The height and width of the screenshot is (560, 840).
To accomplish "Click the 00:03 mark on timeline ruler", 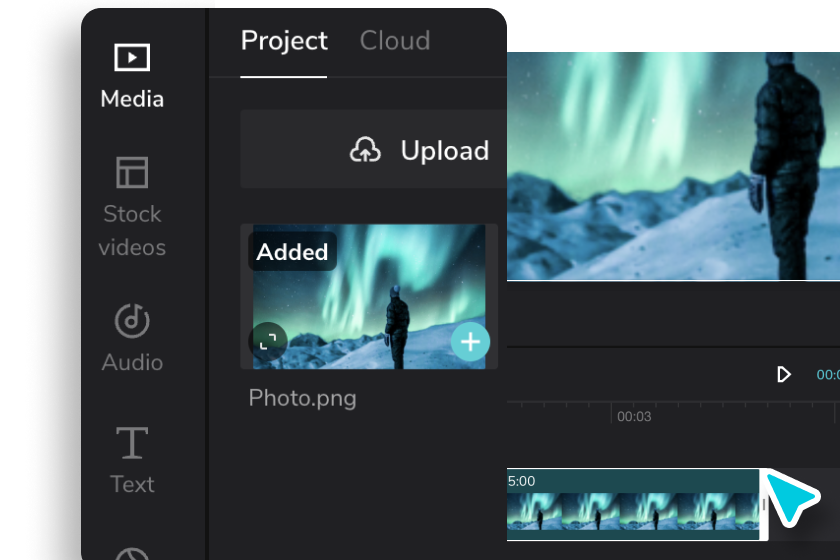I will (x=634, y=416).
